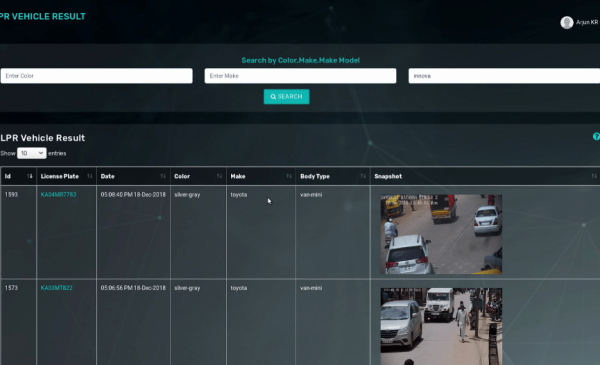The width and height of the screenshot is (600, 365).
Task: Click the Arjun KR username text
Action: pos(587,23)
